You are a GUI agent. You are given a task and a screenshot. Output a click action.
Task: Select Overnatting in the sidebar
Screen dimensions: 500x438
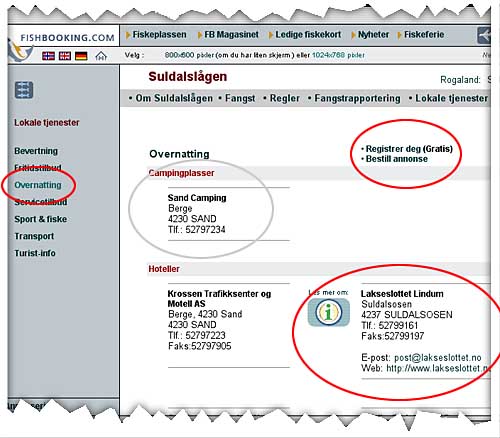(38, 185)
